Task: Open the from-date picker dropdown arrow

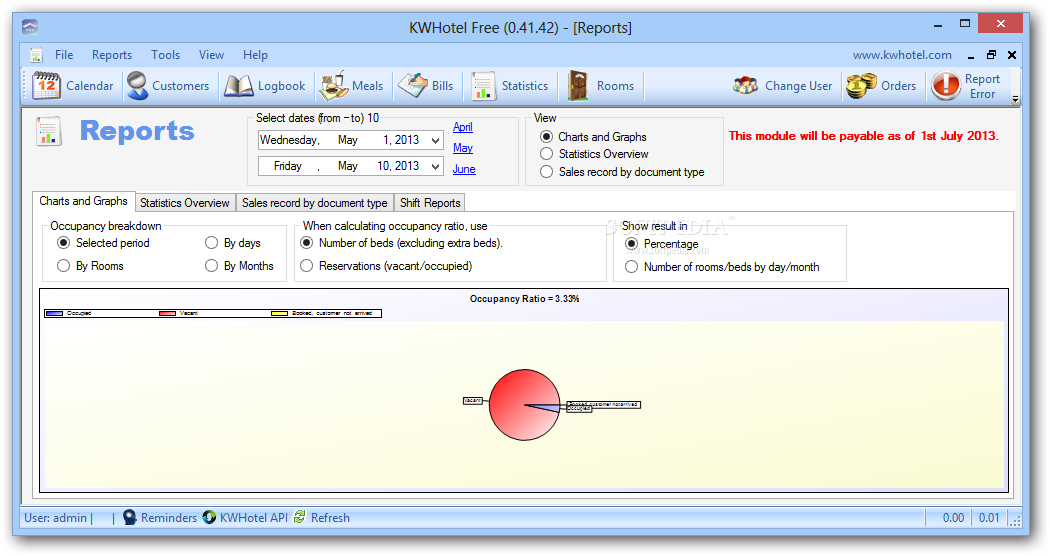Action: pyautogui.click(x=435, y=141)
